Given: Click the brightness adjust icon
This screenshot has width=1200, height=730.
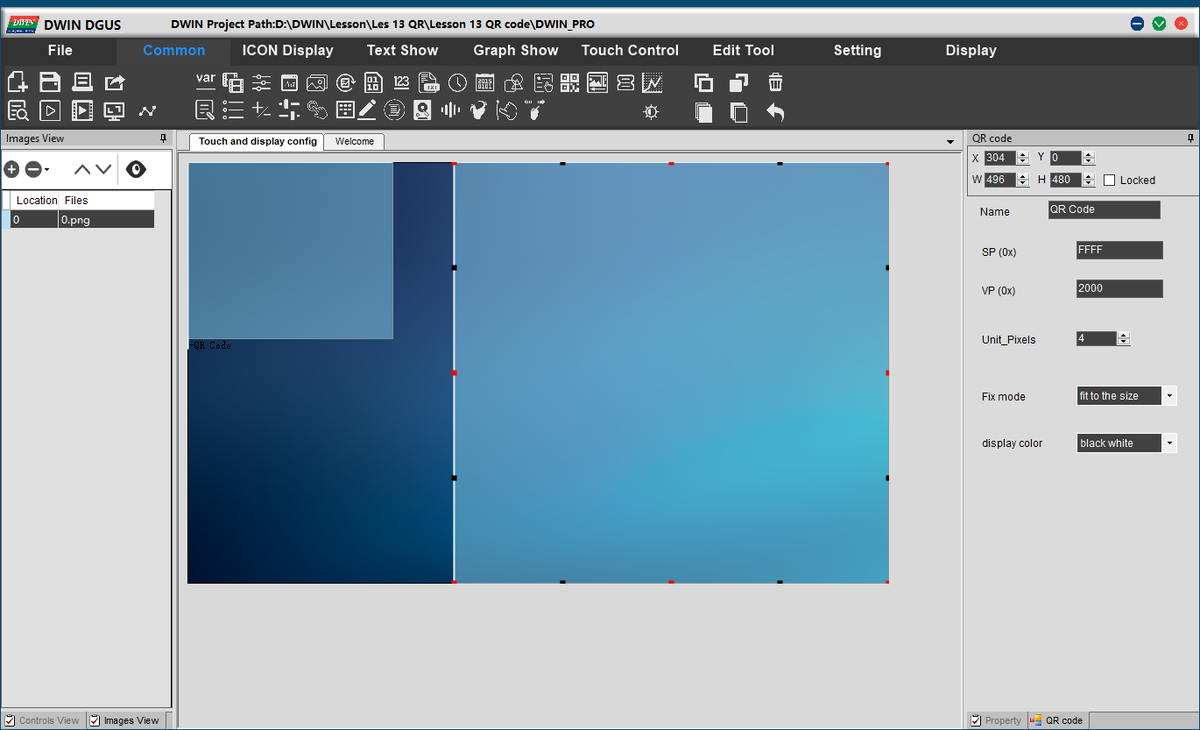Looking at the screenshot, I should [651, 112].
